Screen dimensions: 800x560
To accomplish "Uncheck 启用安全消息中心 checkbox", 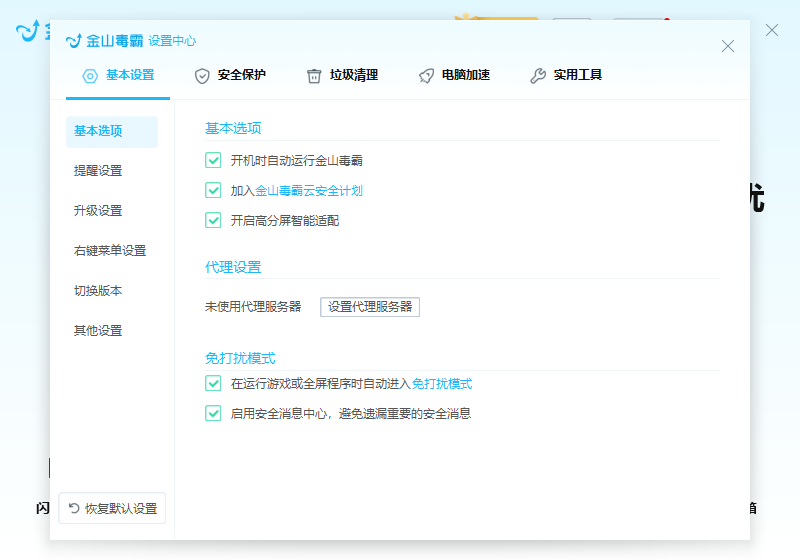I will (213, 413).
